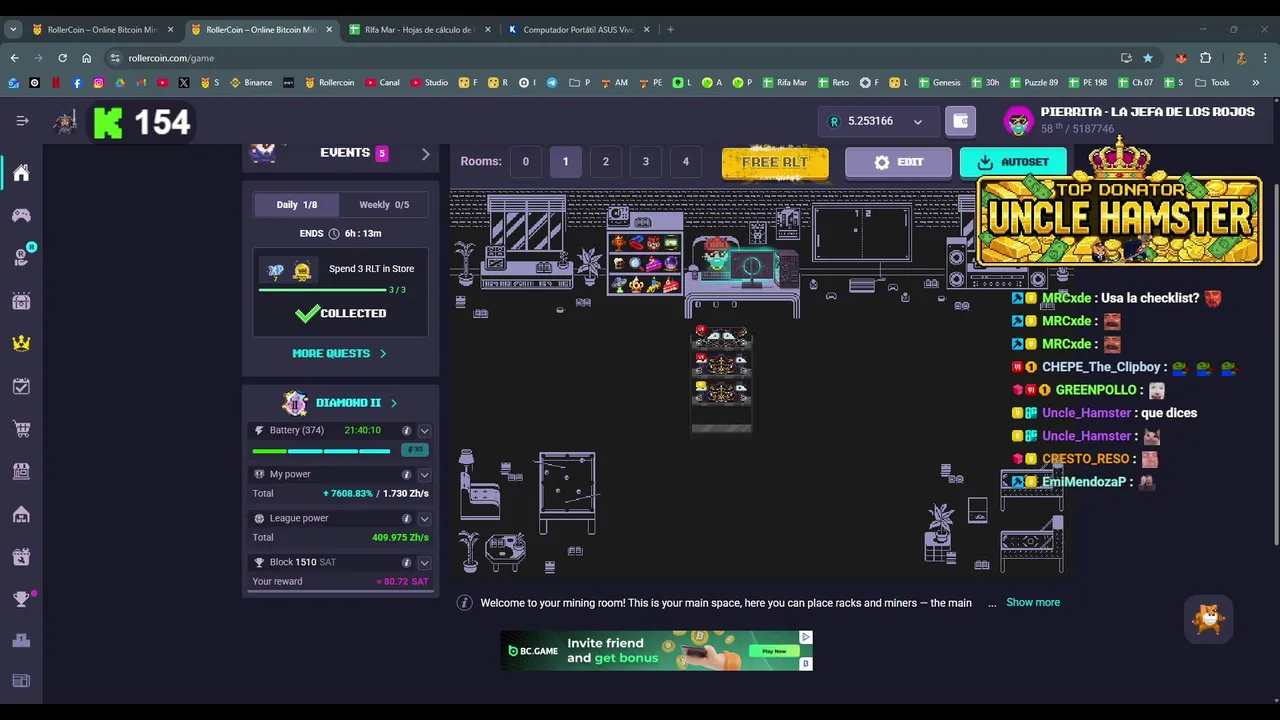Image resolution: width=1280 pixels, height=720 pixels.
Task: Switch to the Daily 1/8 quests tab
Action: click(x=296, y=205)
